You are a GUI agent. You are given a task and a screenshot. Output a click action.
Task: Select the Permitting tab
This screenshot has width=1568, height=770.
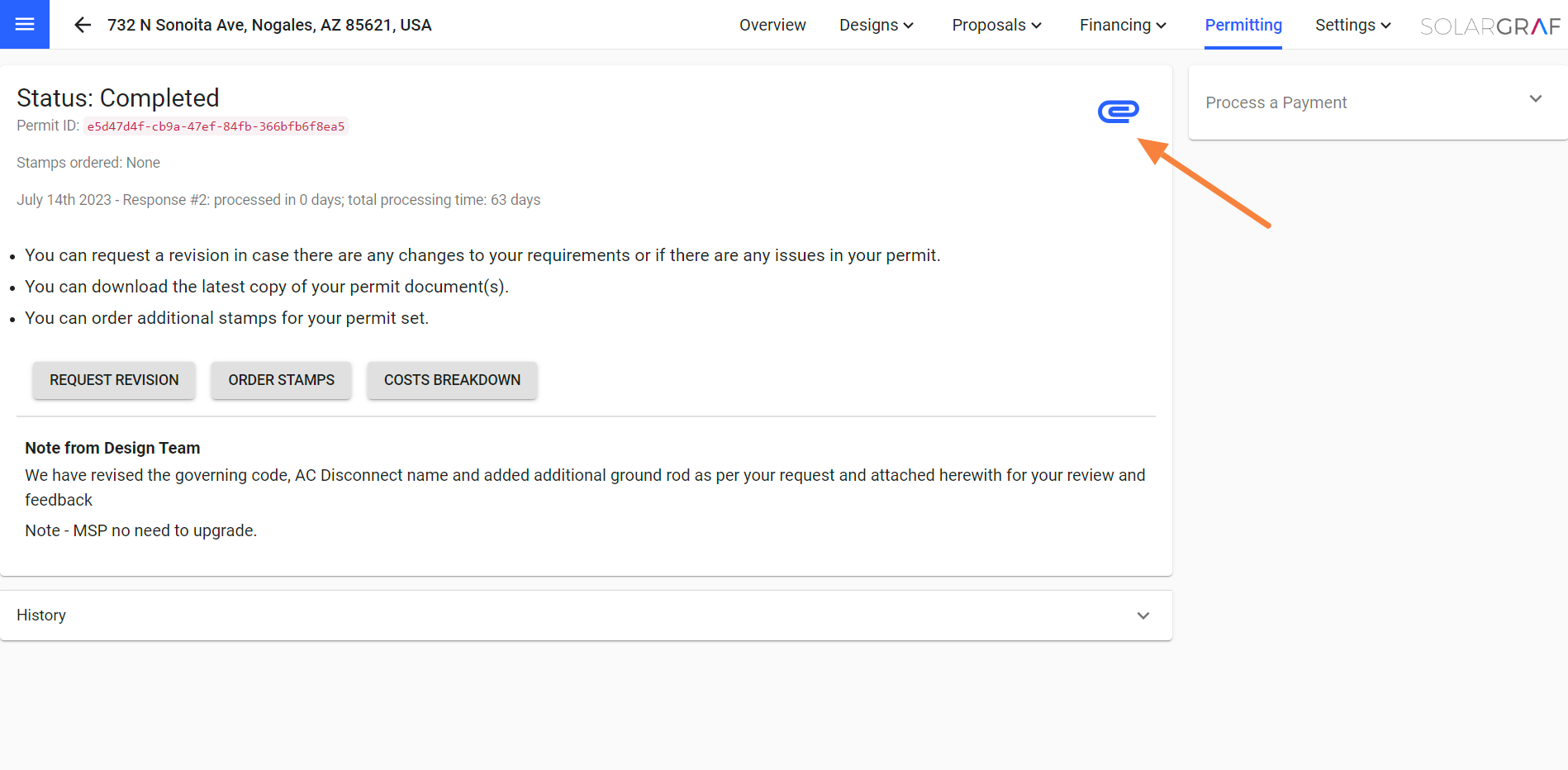click(1243, 25)
